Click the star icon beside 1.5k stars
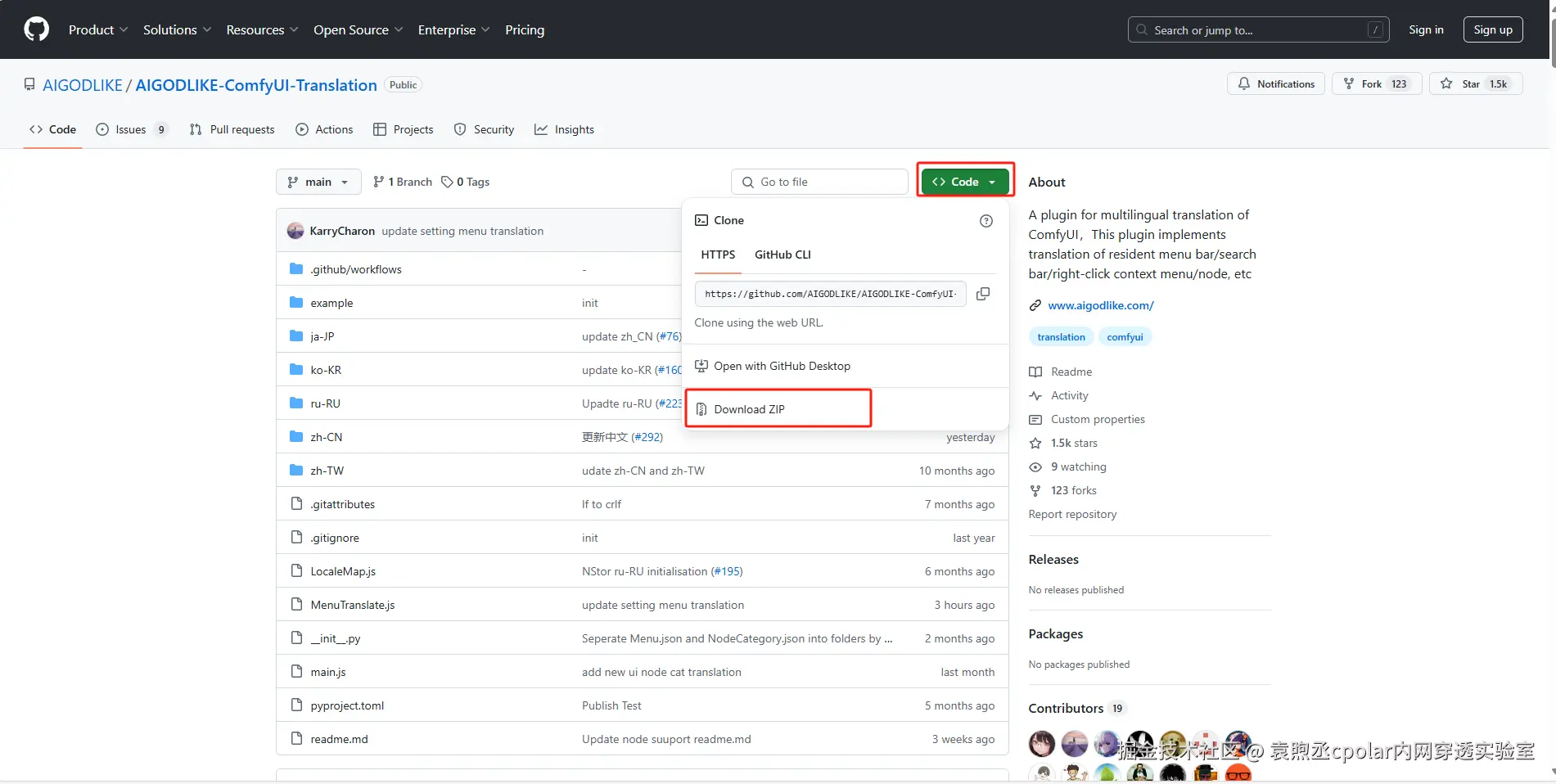 coord(1035,443)
